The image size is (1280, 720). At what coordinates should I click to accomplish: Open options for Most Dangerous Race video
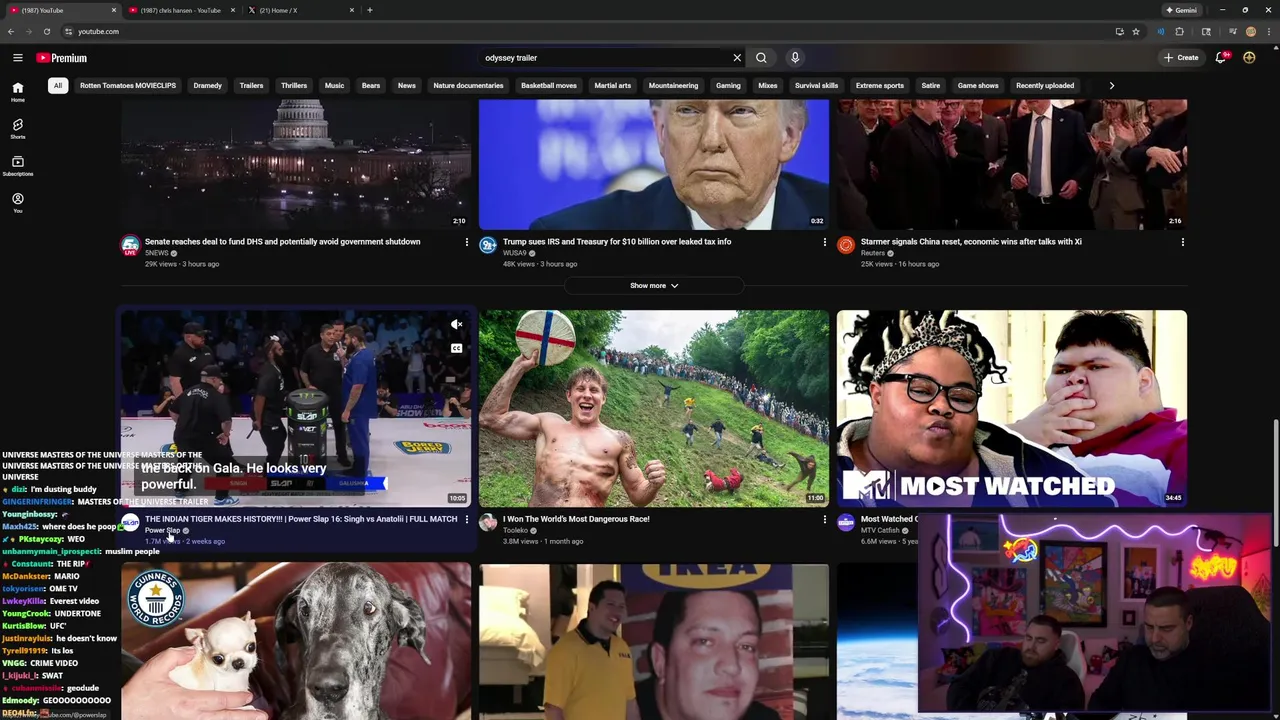(824, 519)
